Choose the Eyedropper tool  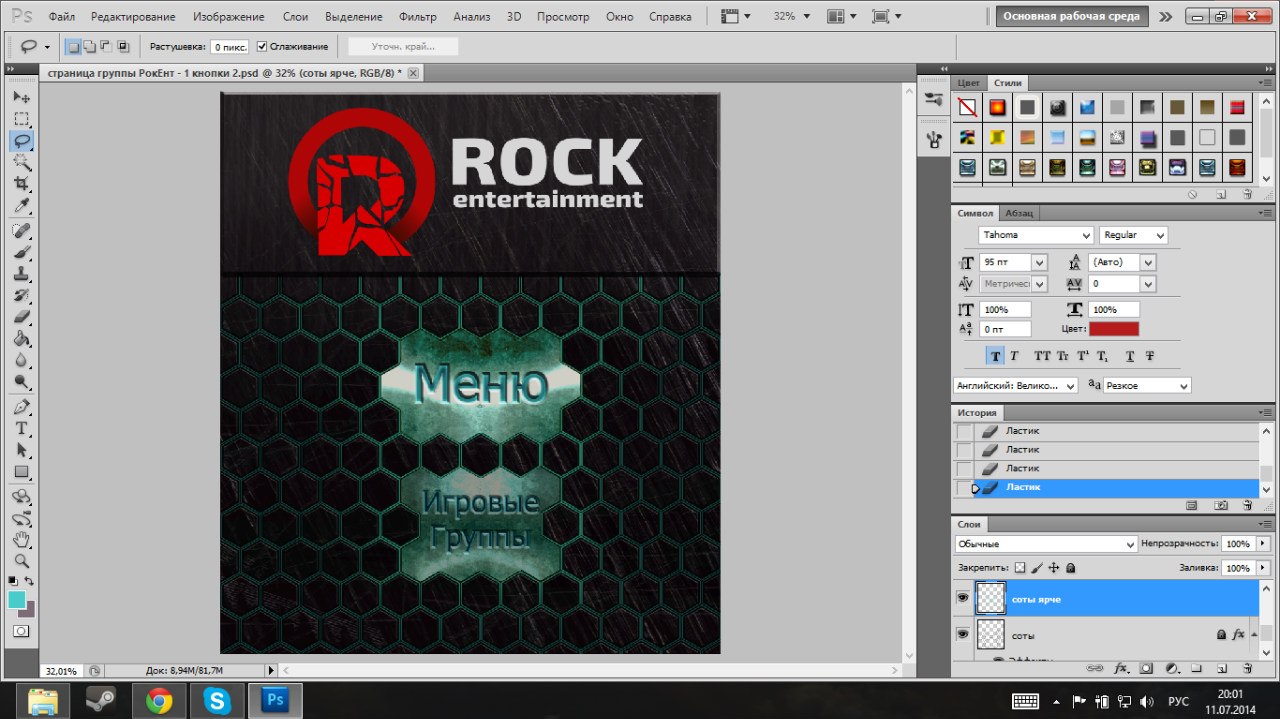point(21,206)
